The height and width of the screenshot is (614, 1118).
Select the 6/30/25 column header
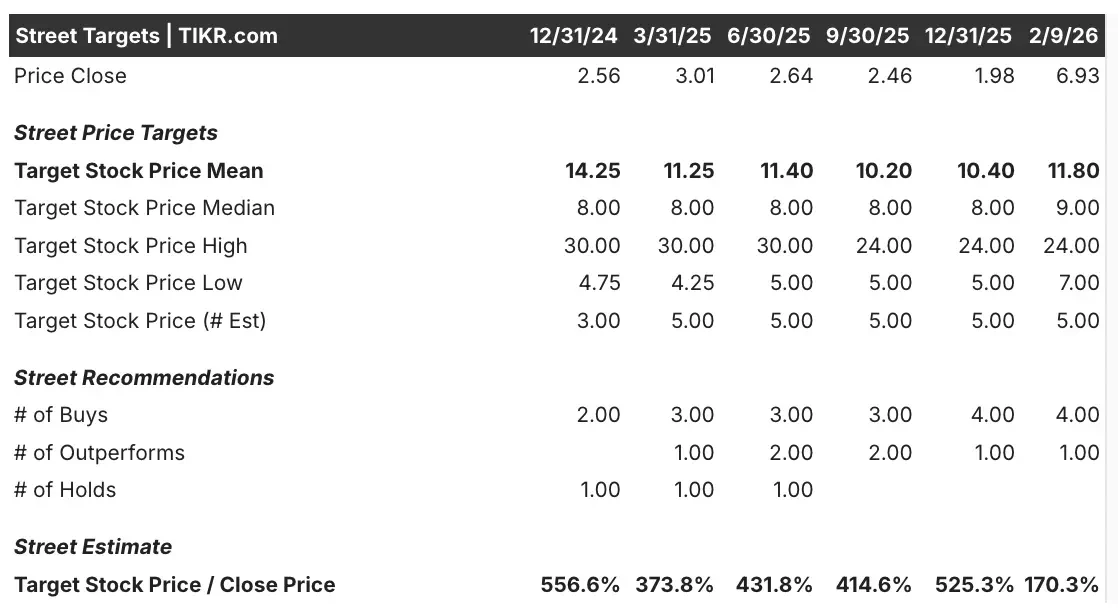(x=769, y=36)
